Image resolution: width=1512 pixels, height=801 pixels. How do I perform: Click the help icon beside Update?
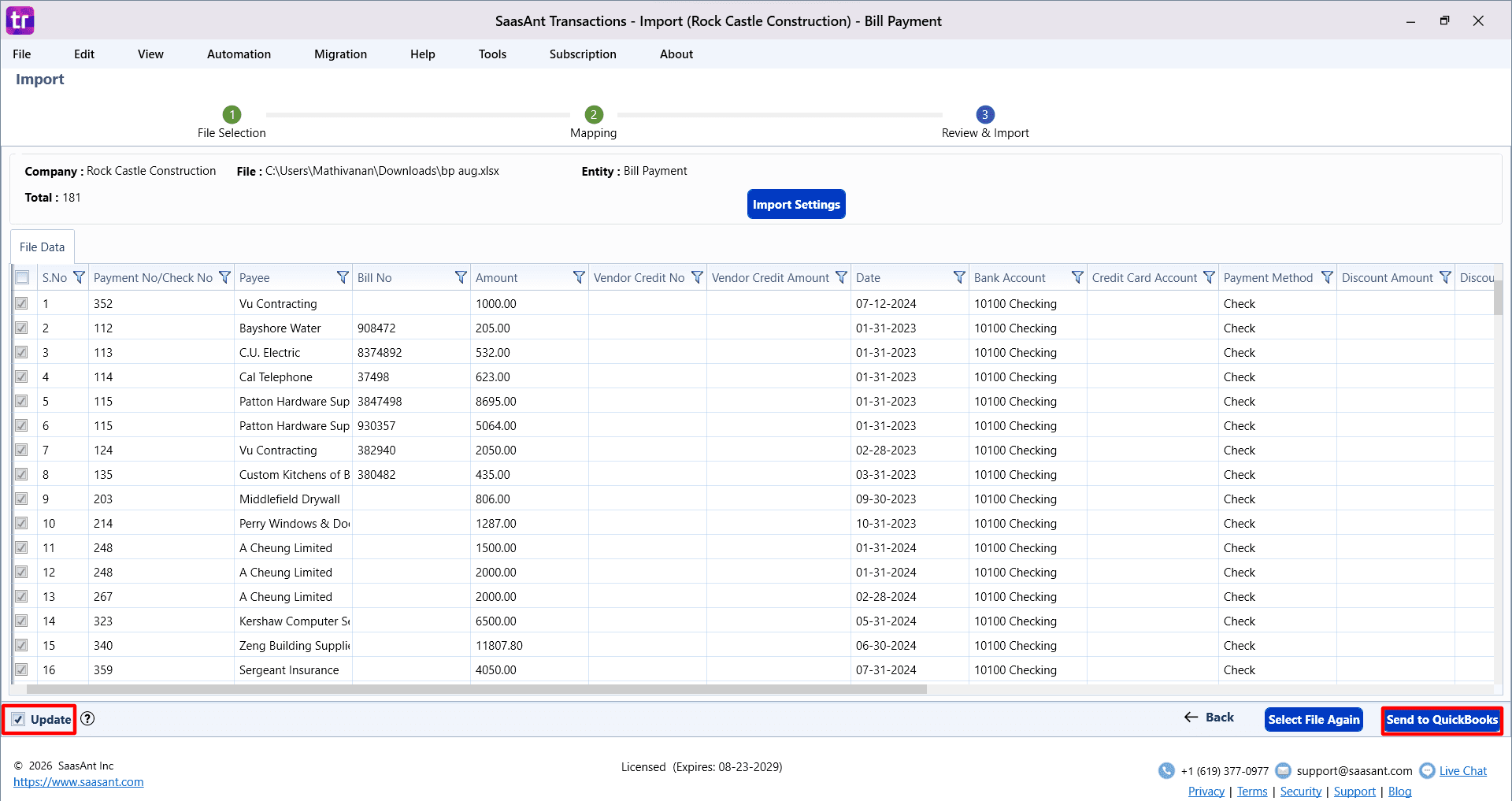click(x=87, y=718)
